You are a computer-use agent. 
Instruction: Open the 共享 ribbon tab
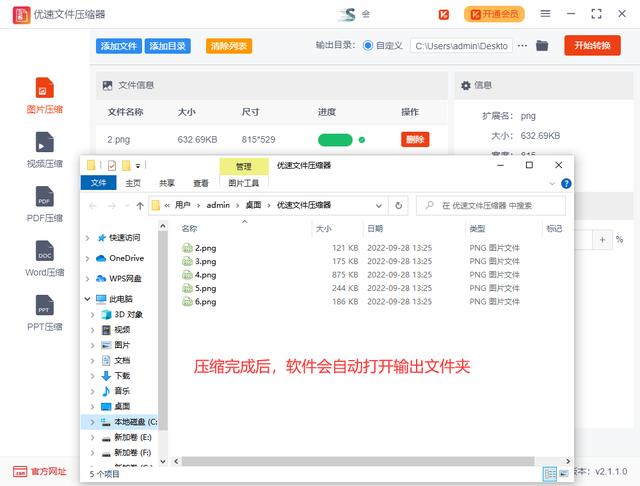167,183
